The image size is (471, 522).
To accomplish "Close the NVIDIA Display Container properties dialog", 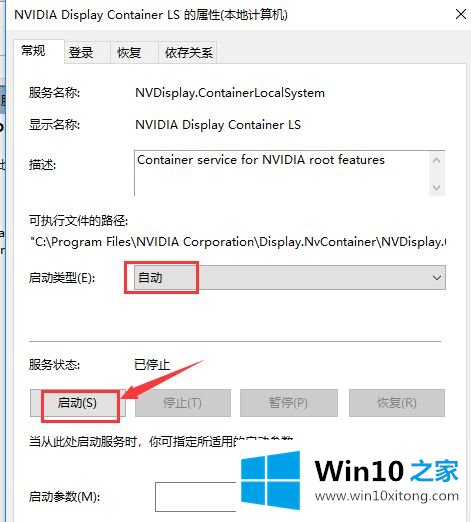I will (461, 14).
